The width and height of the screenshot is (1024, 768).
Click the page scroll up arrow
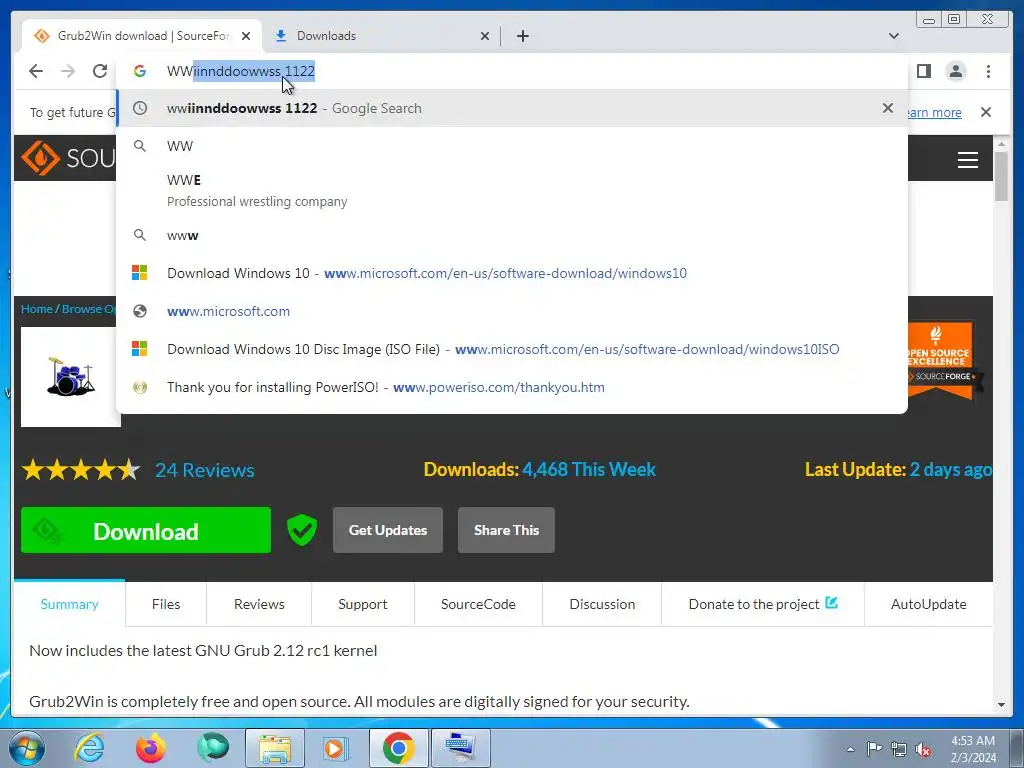click(x=1001, y=143)
